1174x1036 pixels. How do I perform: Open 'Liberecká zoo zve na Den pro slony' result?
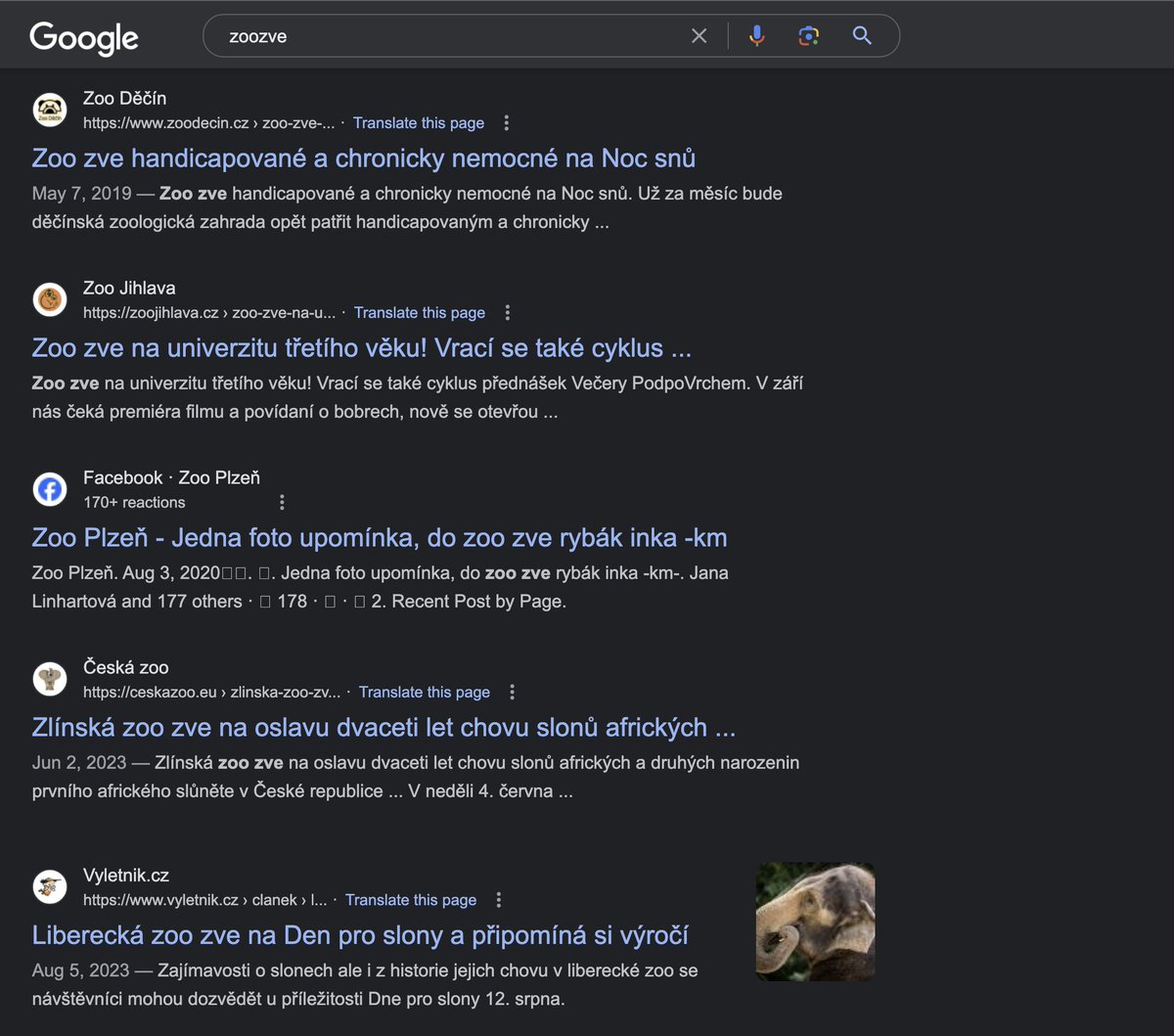tap(360, 935)
